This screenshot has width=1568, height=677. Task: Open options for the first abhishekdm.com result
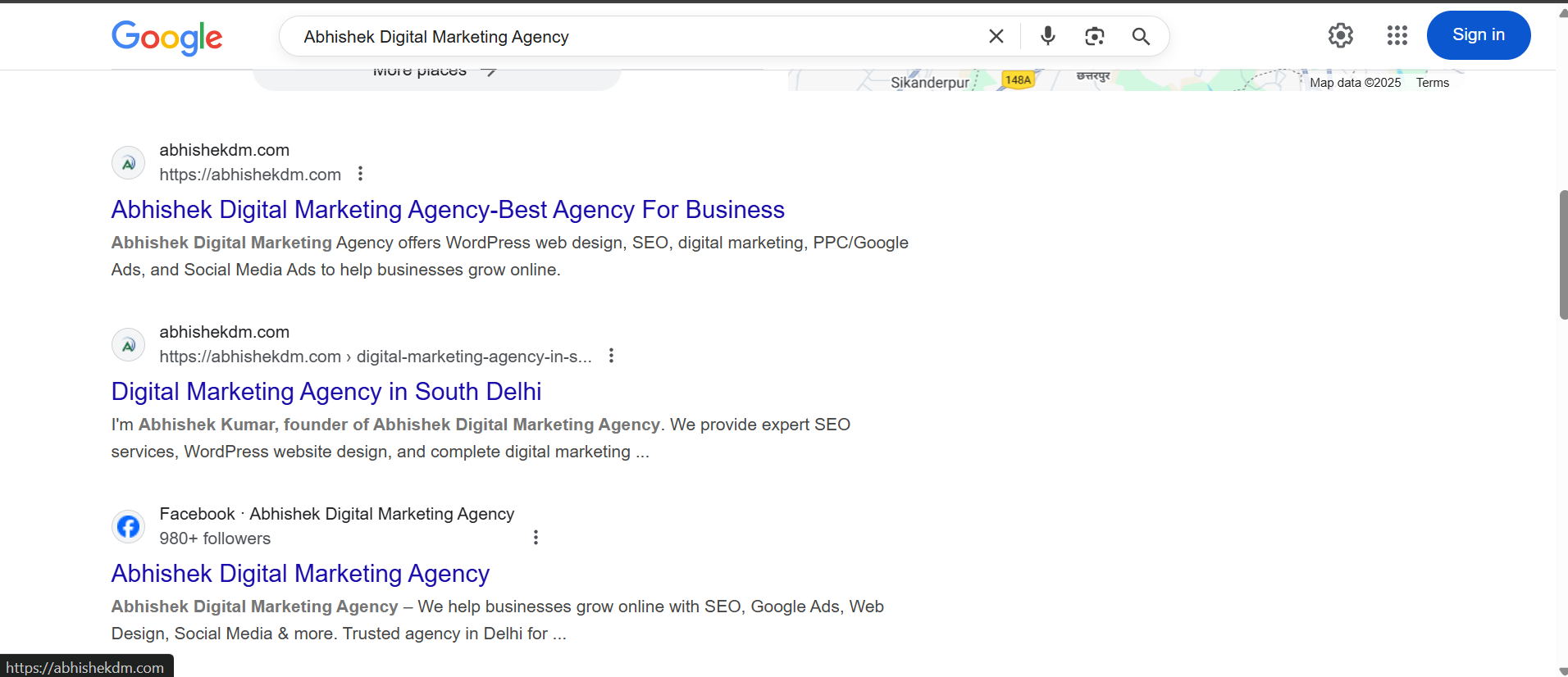(x=360, y=174)
